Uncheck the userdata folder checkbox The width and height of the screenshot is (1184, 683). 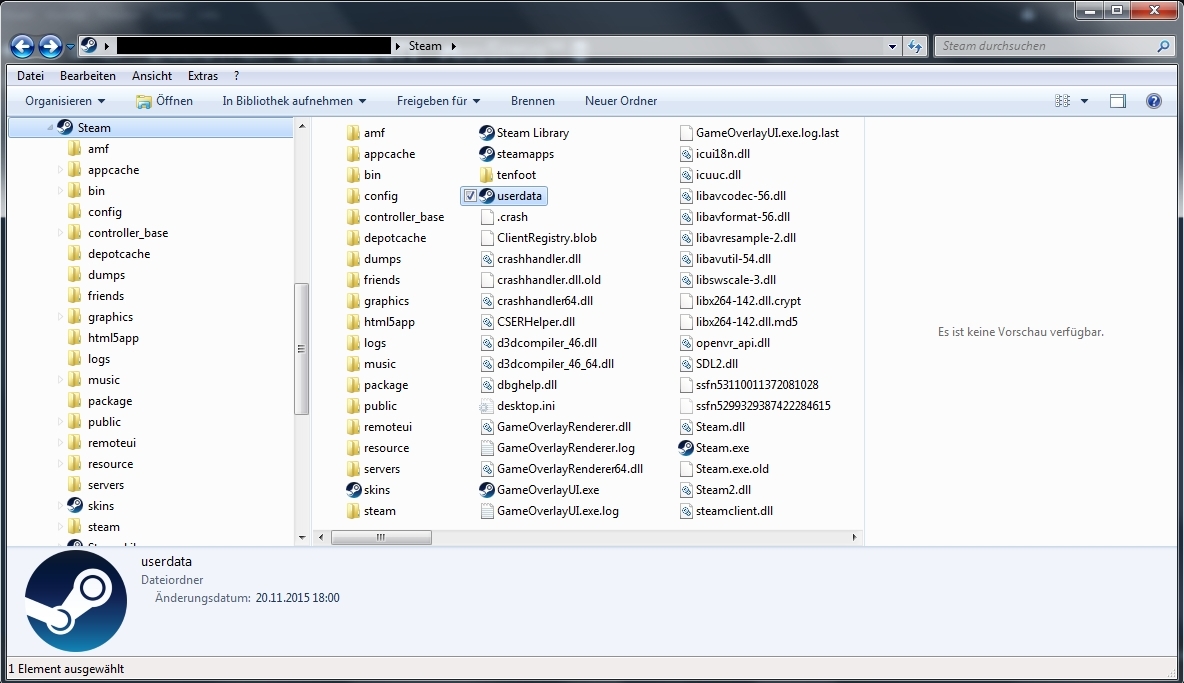[470, 196]
